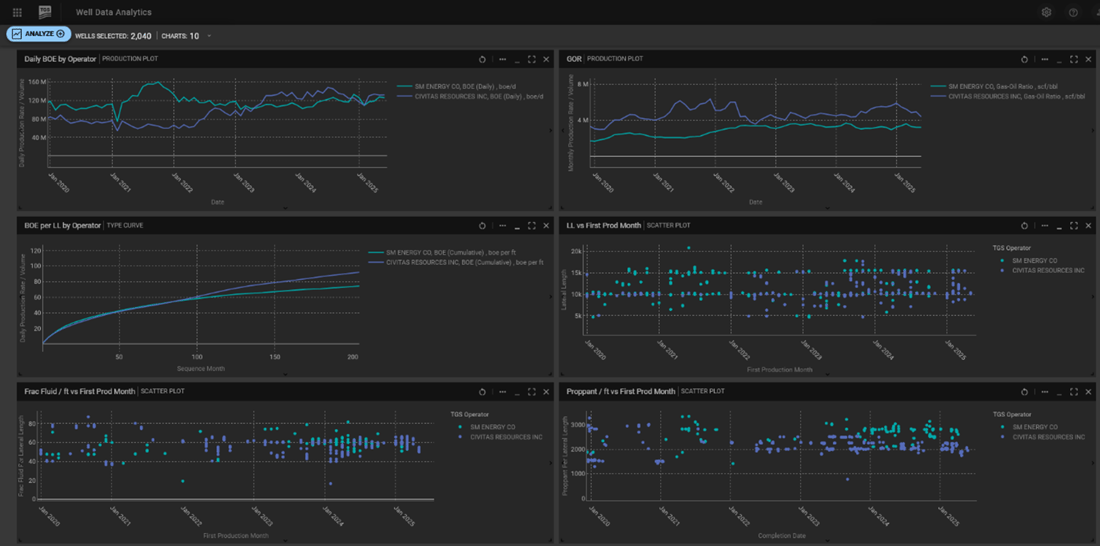Viewport: 1100px width, 546px height.
Task: Open more options menu for GOR chart
Action: [1044, 59]
